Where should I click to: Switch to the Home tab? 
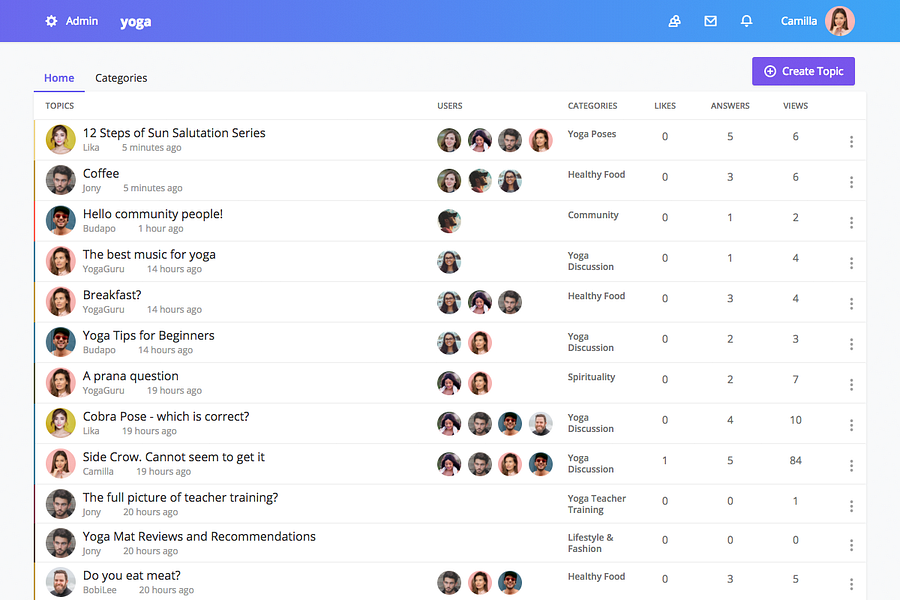pos(59,78)
